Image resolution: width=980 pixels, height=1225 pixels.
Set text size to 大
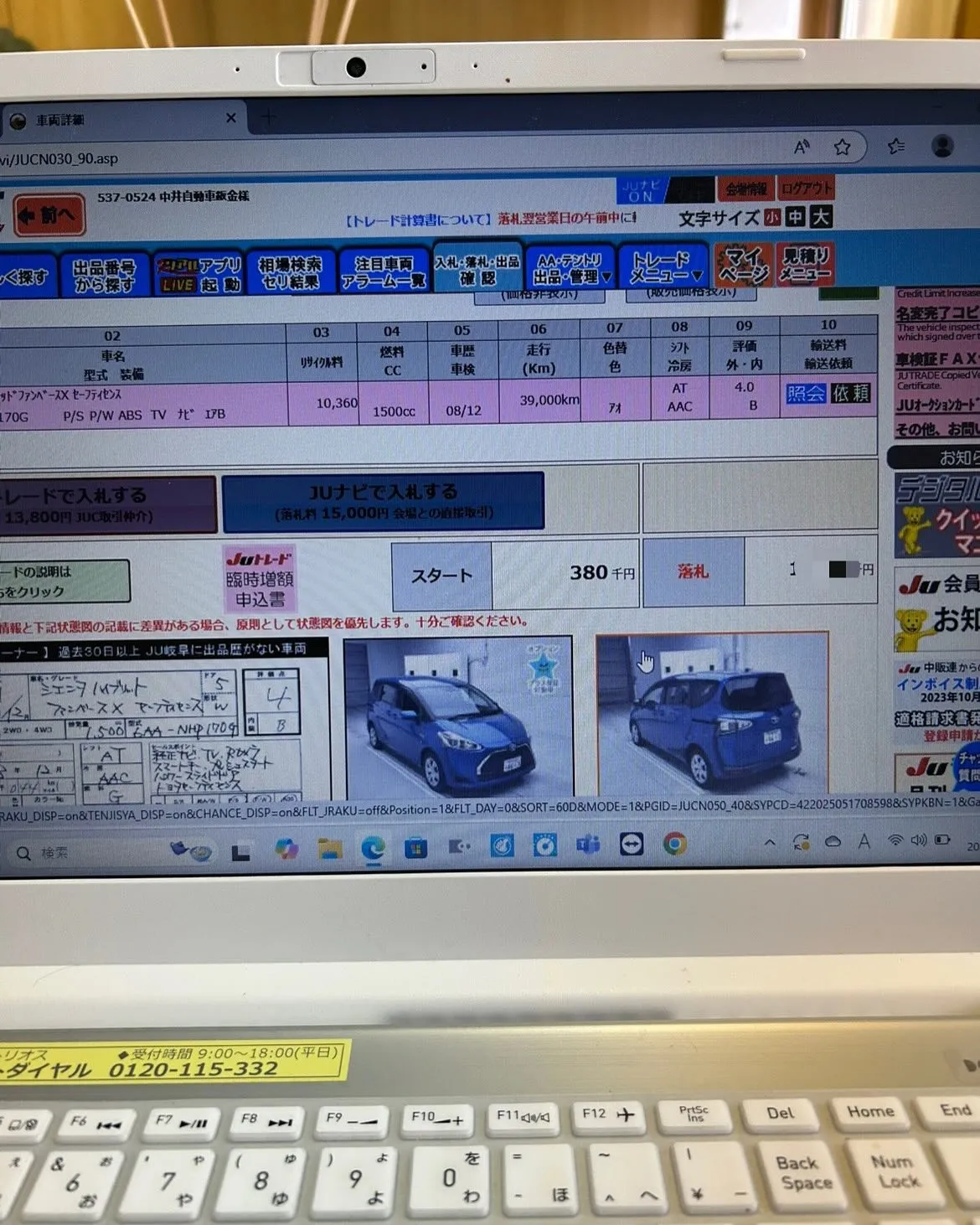point(821,217)
